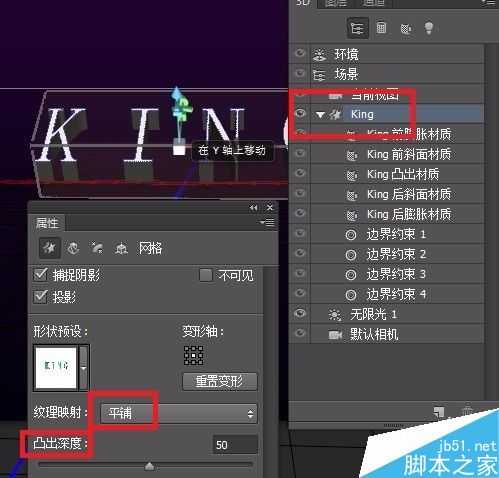Select the King layer name text

point(362,115)
